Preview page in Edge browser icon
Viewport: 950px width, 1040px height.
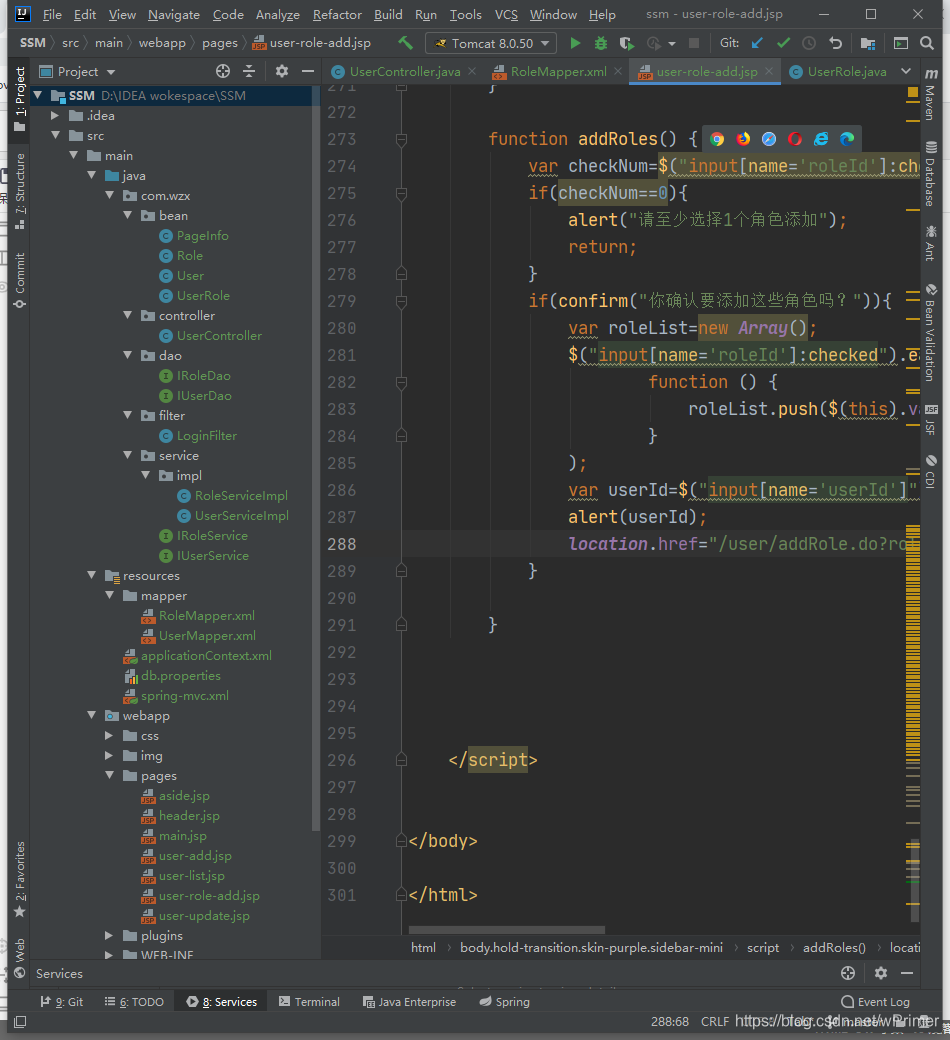(x=847, y=139)
